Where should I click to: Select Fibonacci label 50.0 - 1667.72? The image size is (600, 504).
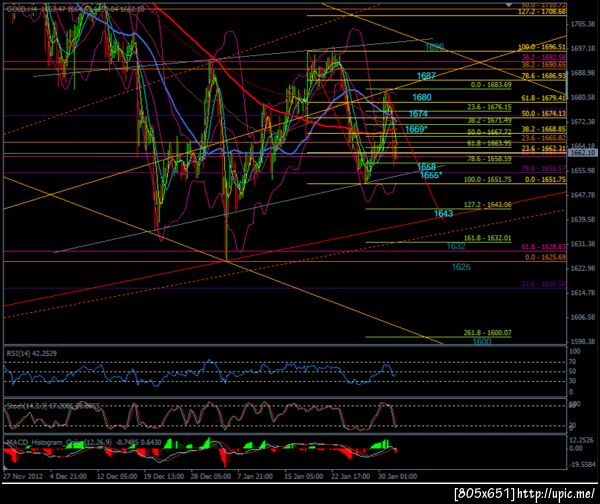click(x=489, y=132)
